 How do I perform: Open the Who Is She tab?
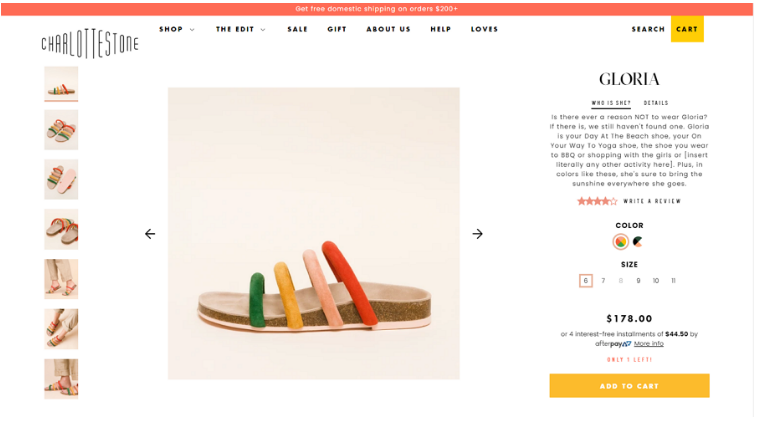tap(611, 103)
